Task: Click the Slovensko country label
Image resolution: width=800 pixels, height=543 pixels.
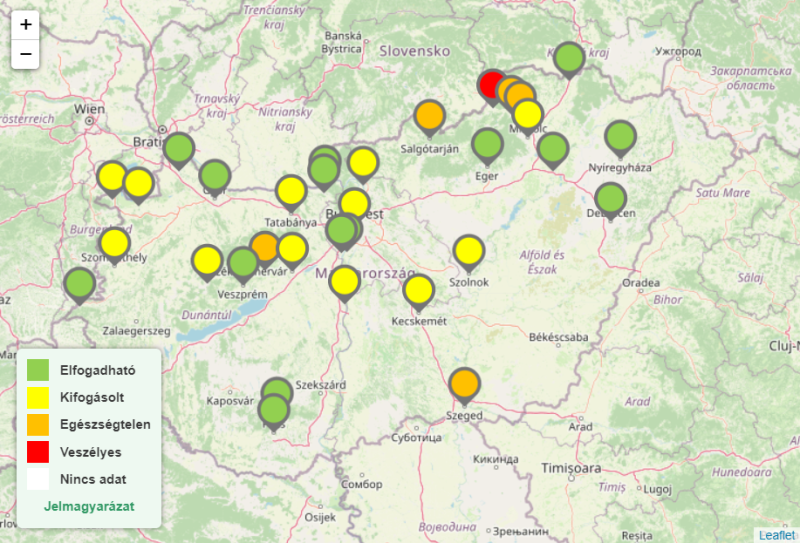Action: (415, 51)
